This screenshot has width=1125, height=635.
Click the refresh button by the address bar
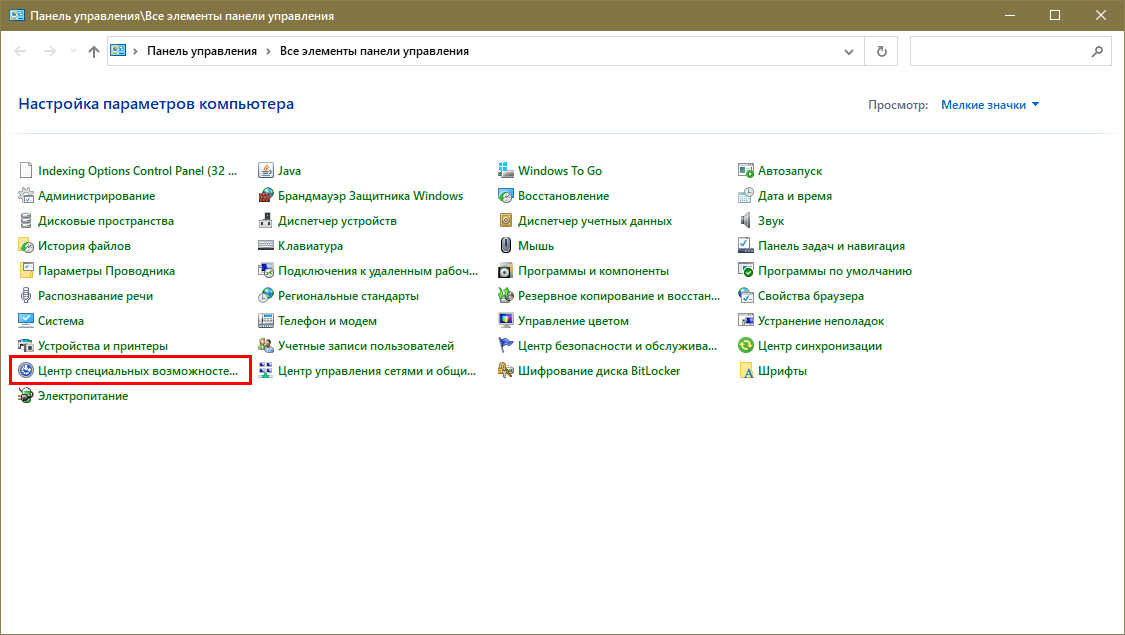click(881, 51)
